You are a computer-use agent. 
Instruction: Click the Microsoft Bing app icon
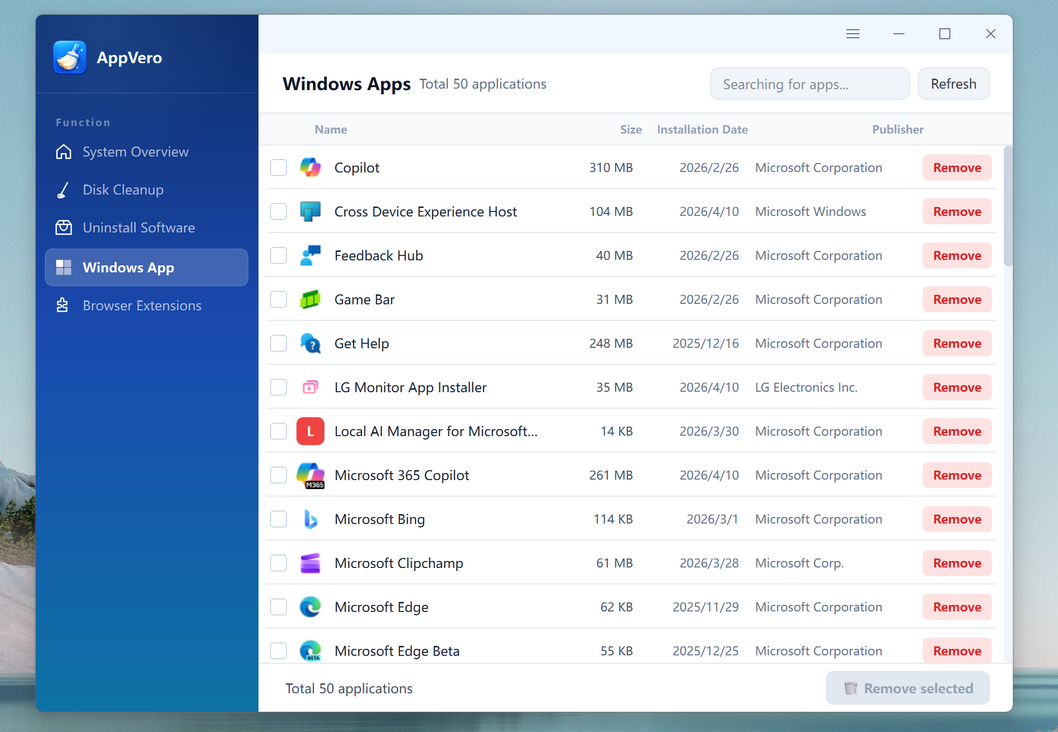311,520
